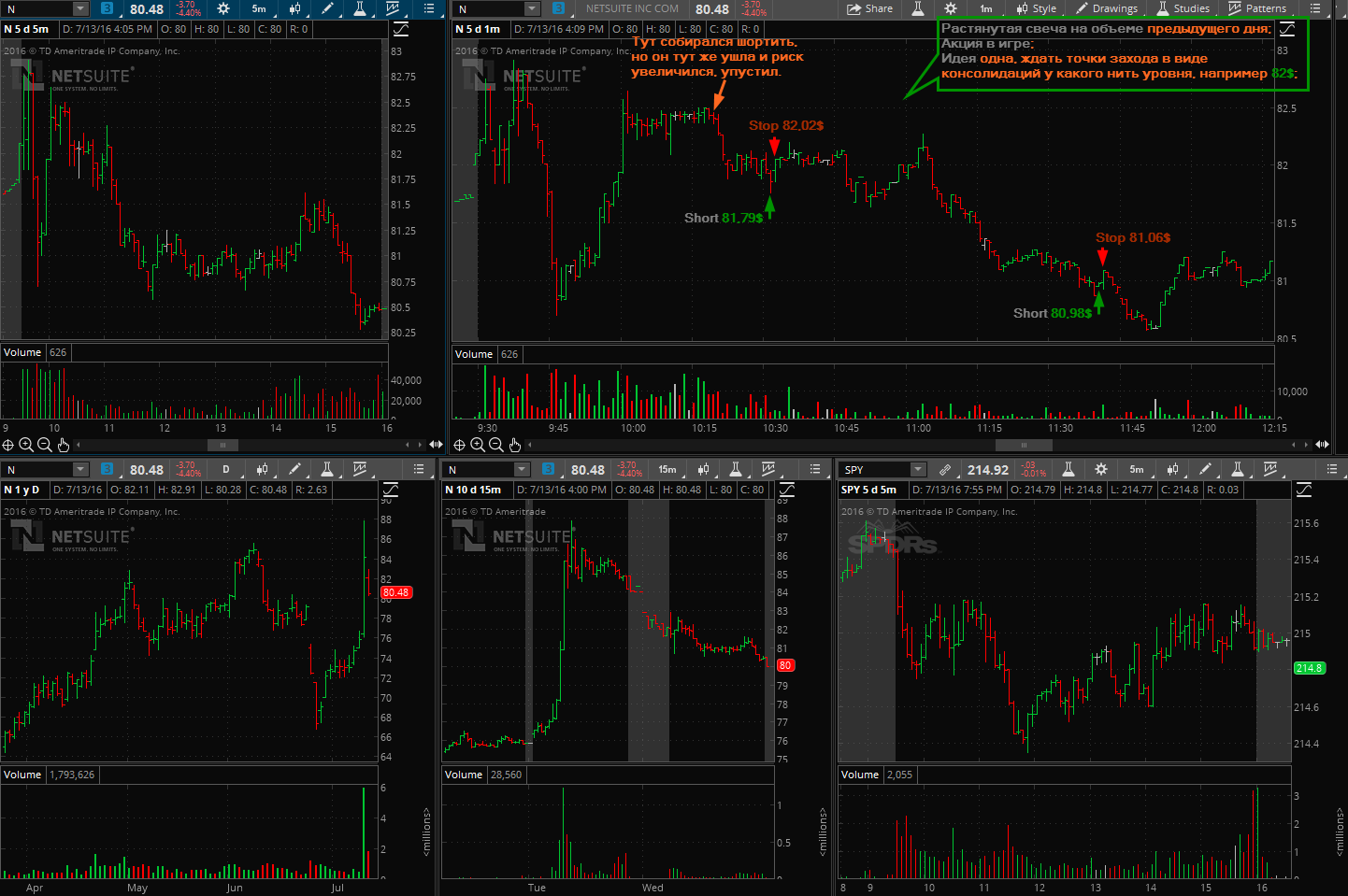The width and height of the screenshot is (1348, 896).
Task: Open Drawings menu in N 5d 1m chart
Action: [x=1107, y=8]
